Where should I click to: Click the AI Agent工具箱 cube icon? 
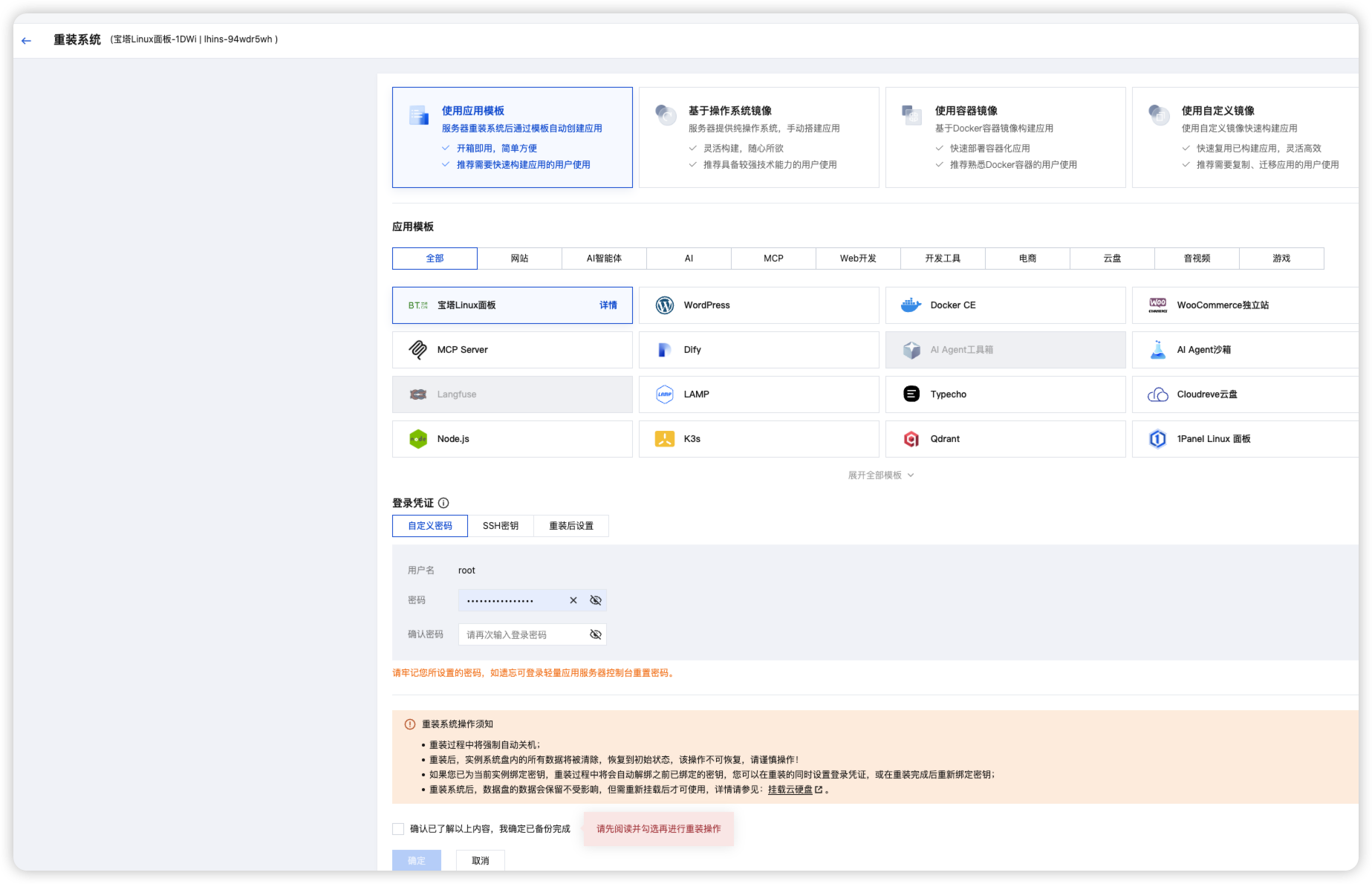click(x=911, y=350)
